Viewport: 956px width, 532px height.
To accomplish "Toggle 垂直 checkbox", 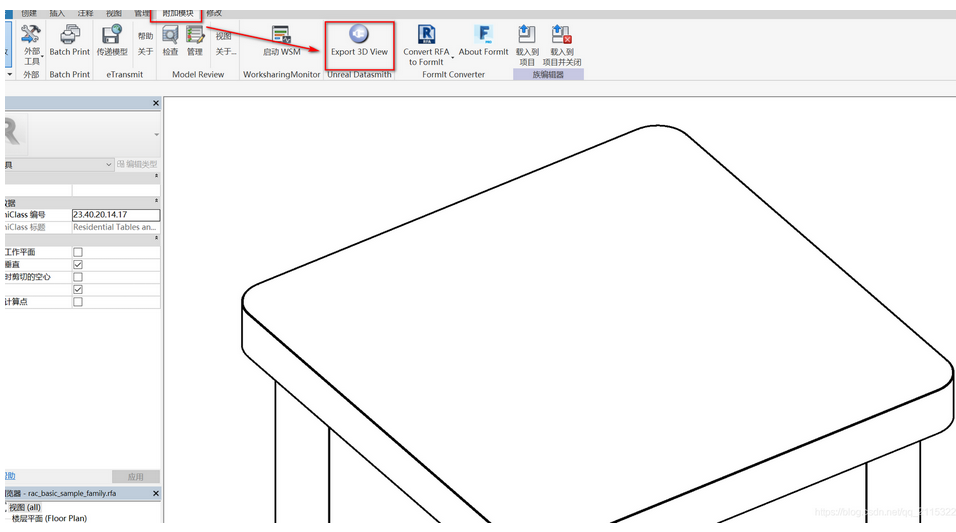I will tap(77, 264).
